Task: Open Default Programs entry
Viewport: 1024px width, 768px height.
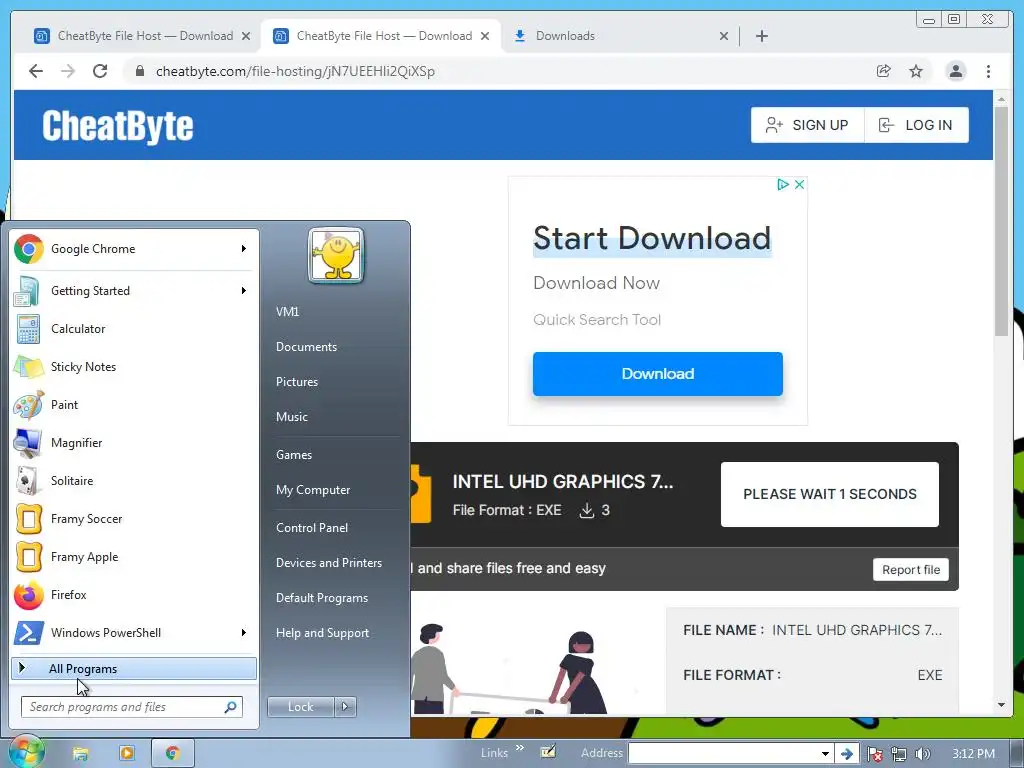Action: click(x=322, y=598)
